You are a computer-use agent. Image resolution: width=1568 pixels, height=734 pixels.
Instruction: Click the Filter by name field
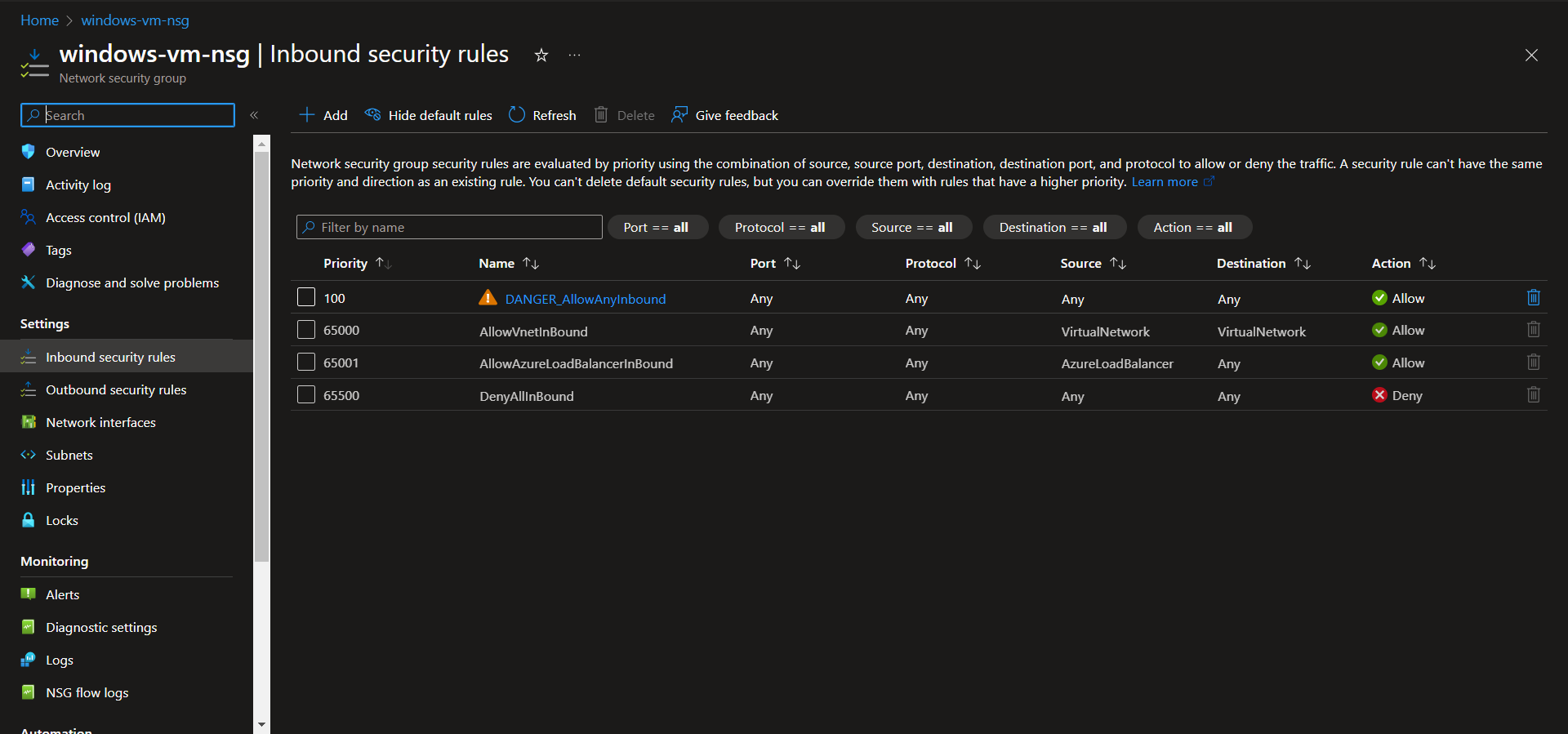coord(449,227)
